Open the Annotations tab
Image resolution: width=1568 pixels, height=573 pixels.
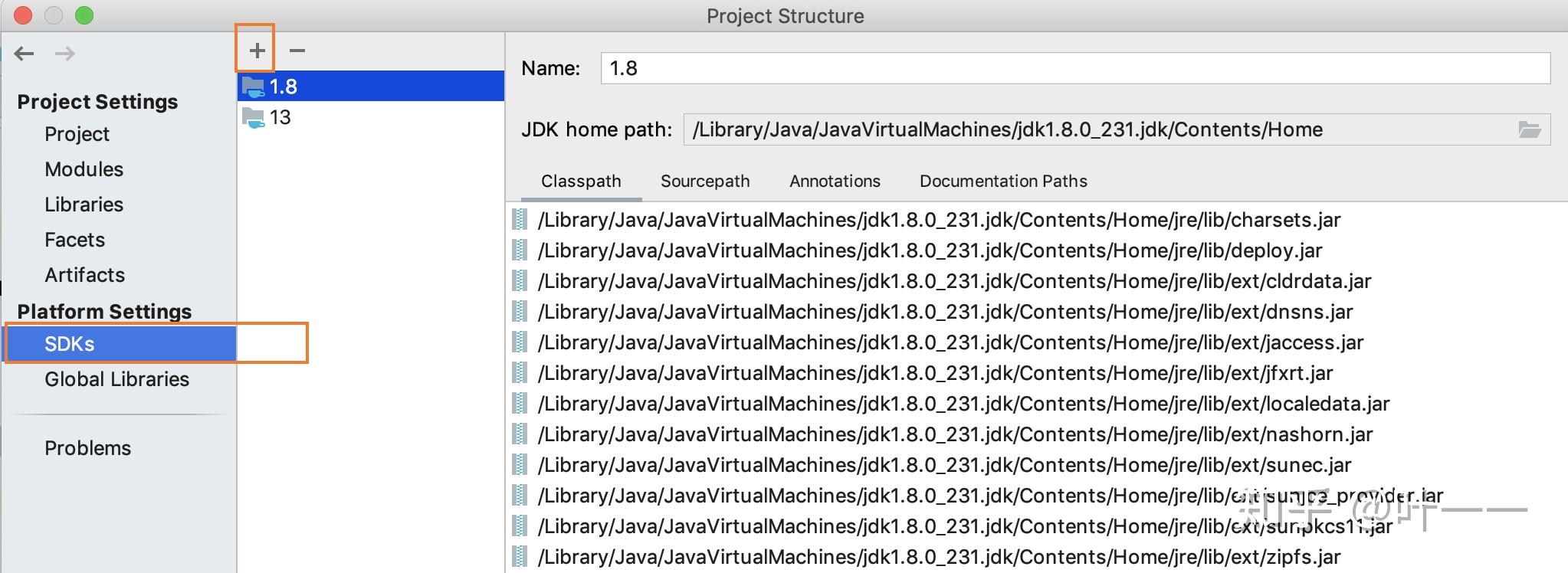(835, 182)
